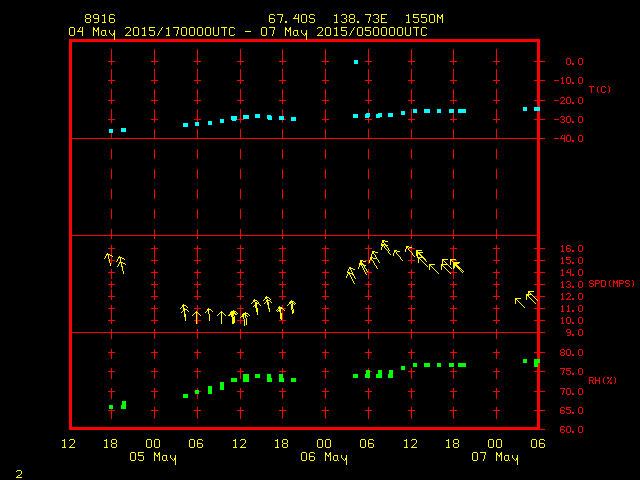Click the rightmost green humidity marker
The image size is (640, 480).
coord(536,362)
